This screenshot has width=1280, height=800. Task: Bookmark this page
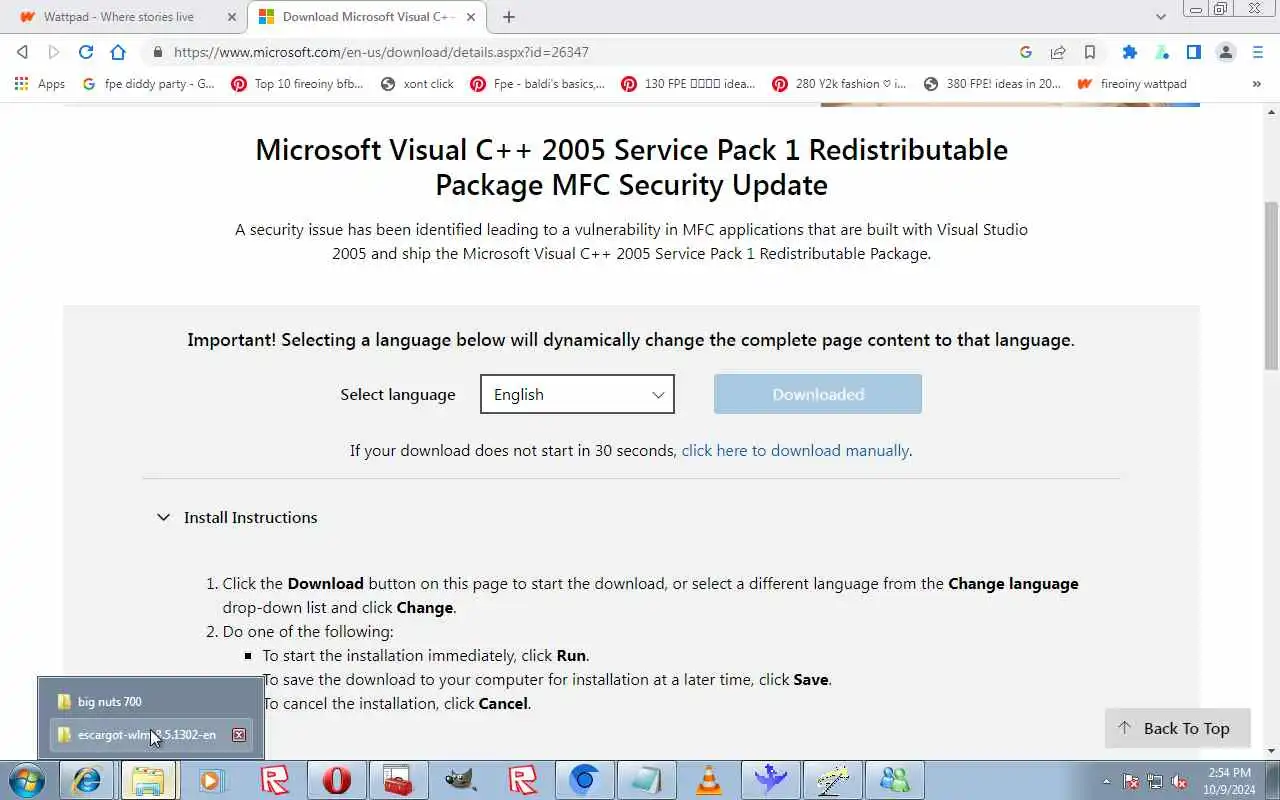point(1090,52)
